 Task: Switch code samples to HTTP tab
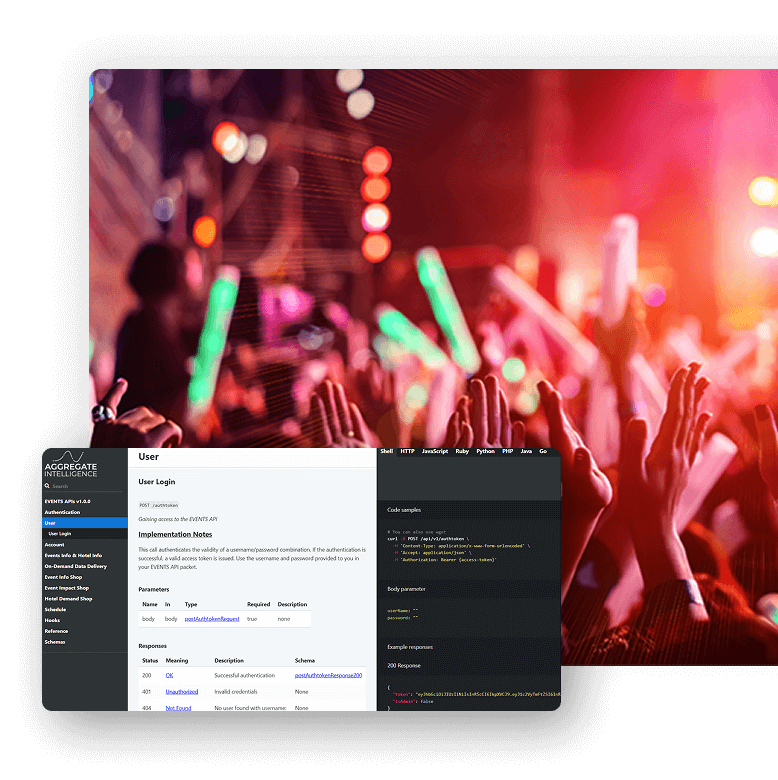tap(407, 451)
